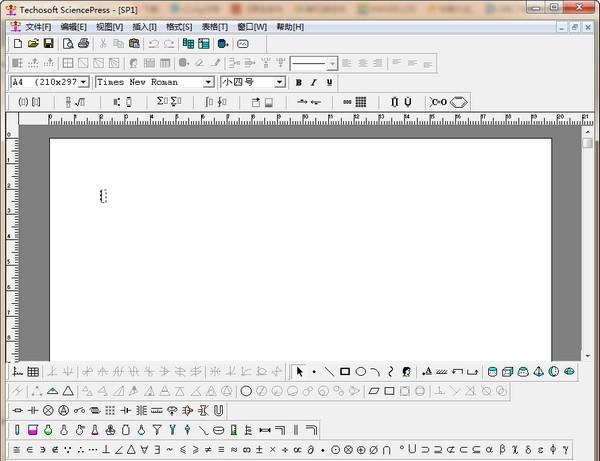Toggle italic formatting
Screen dimensions: 600x461
314,82
